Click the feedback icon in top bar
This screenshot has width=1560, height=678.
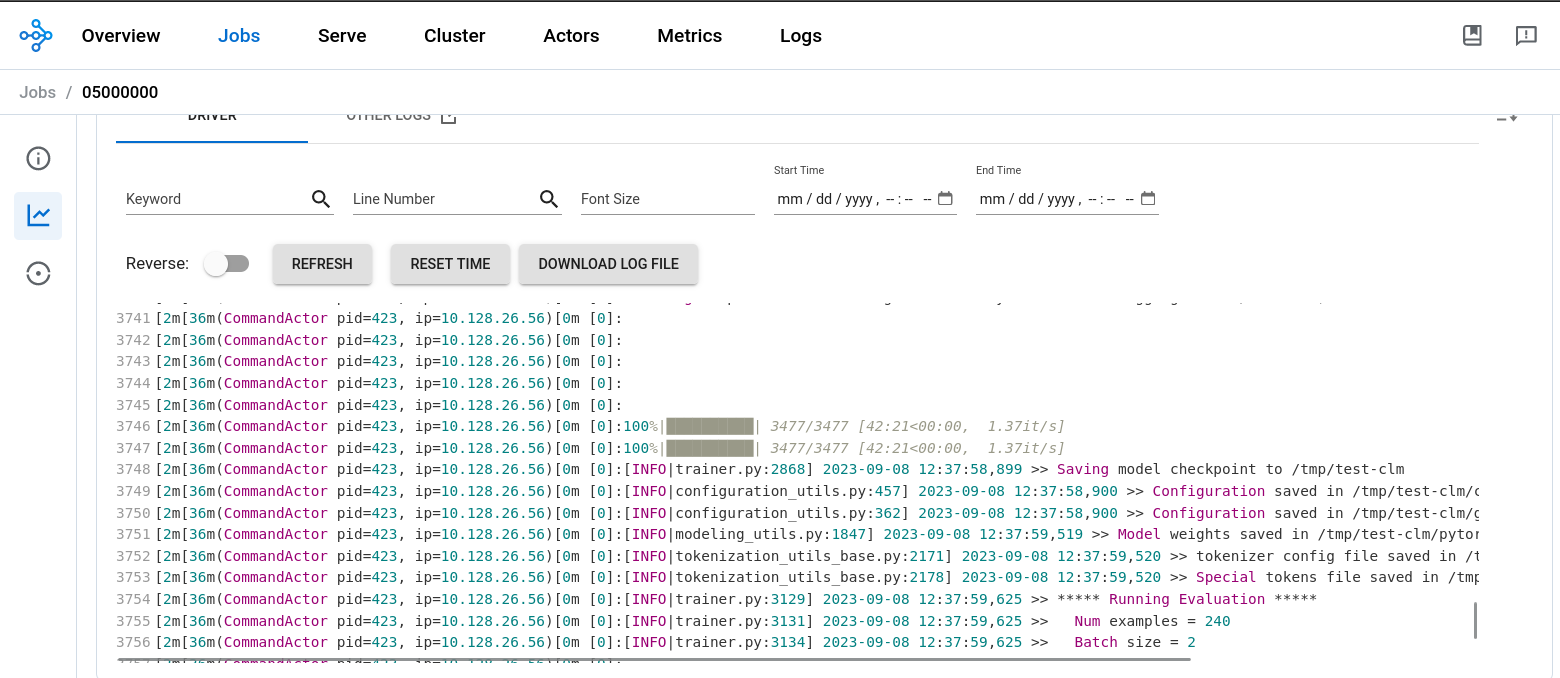tap(1526, 36)
